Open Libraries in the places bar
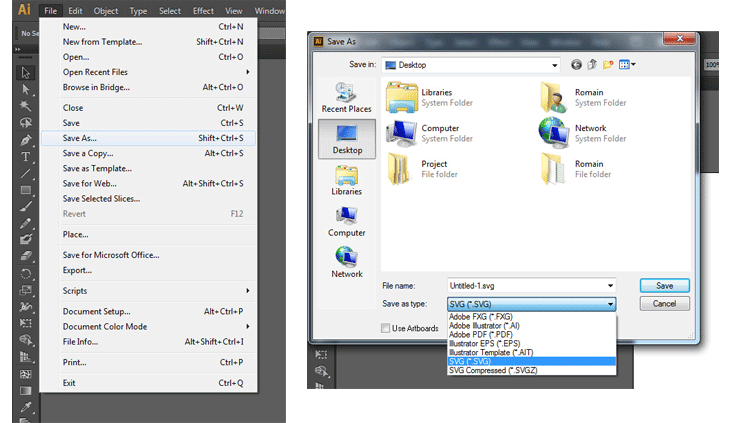This screenshot has height=423, width=730. pyautogui.click(x=346, y=180)
